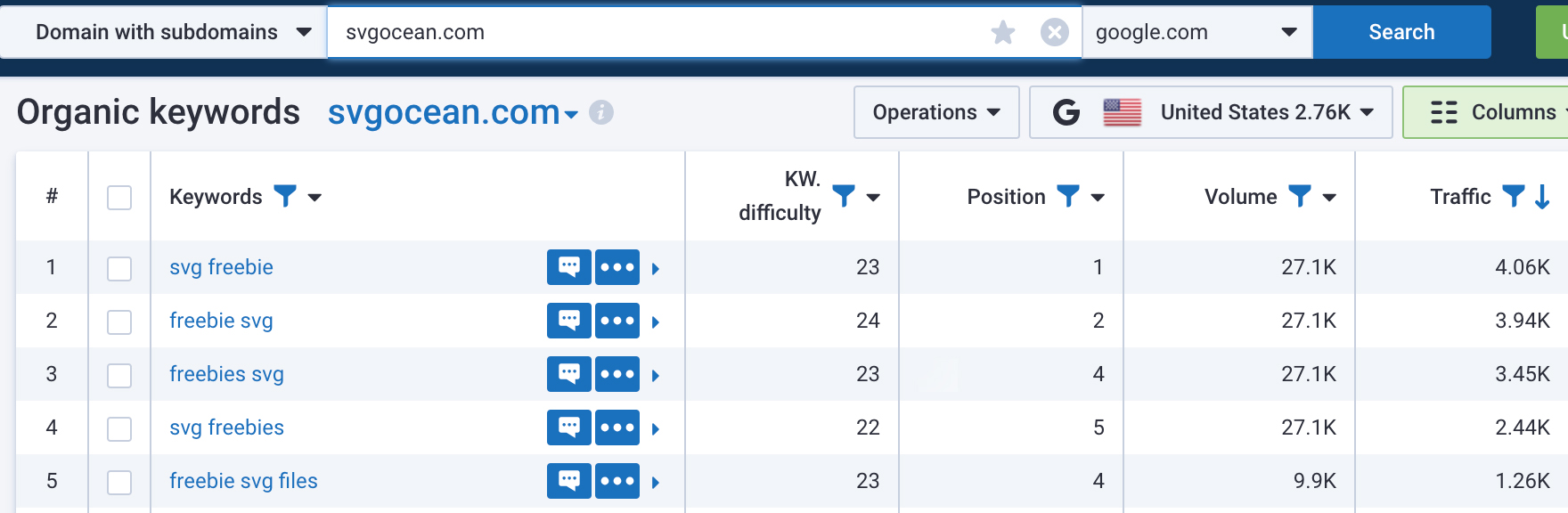1568x513 pixels.
Task: Open three-dots menu for 'freebie svg' row
Action: point(617,321)
